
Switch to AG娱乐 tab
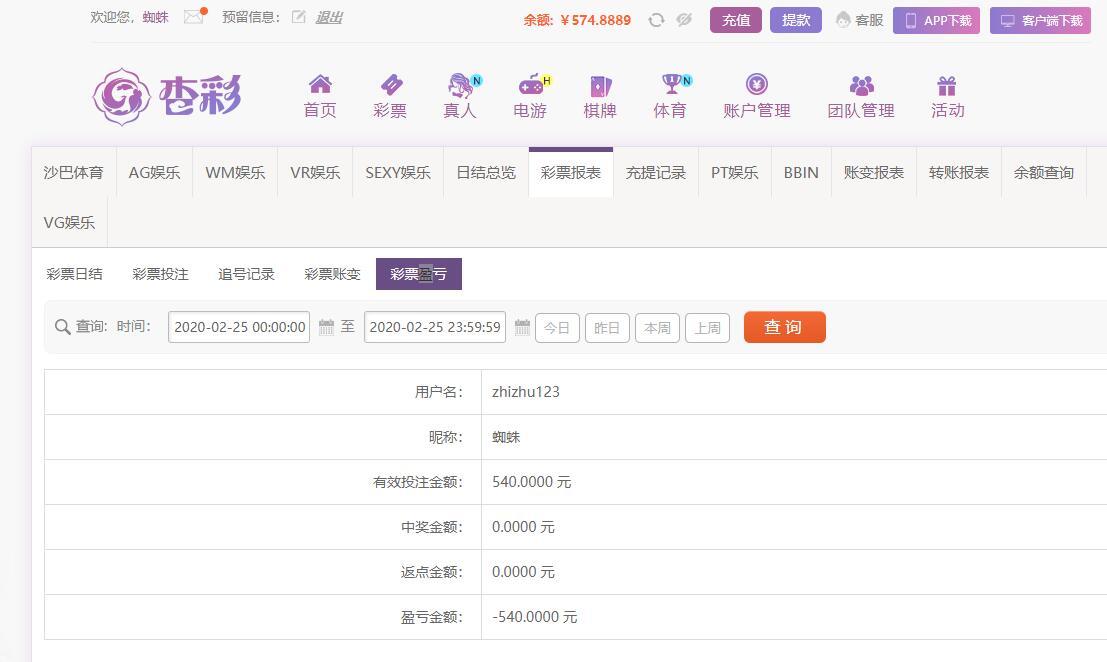(154, 172)
